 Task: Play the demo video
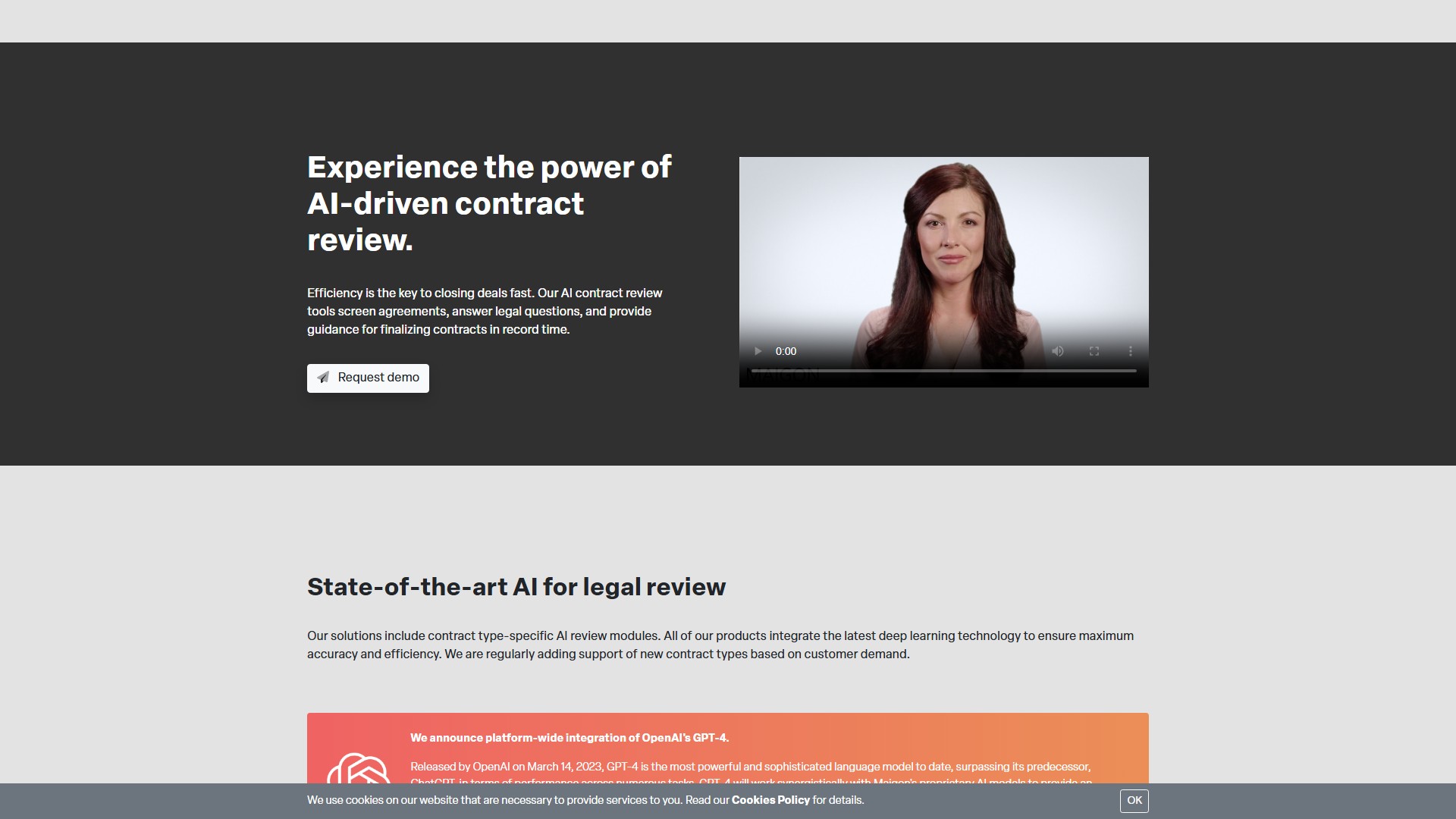tap(758, 351)
